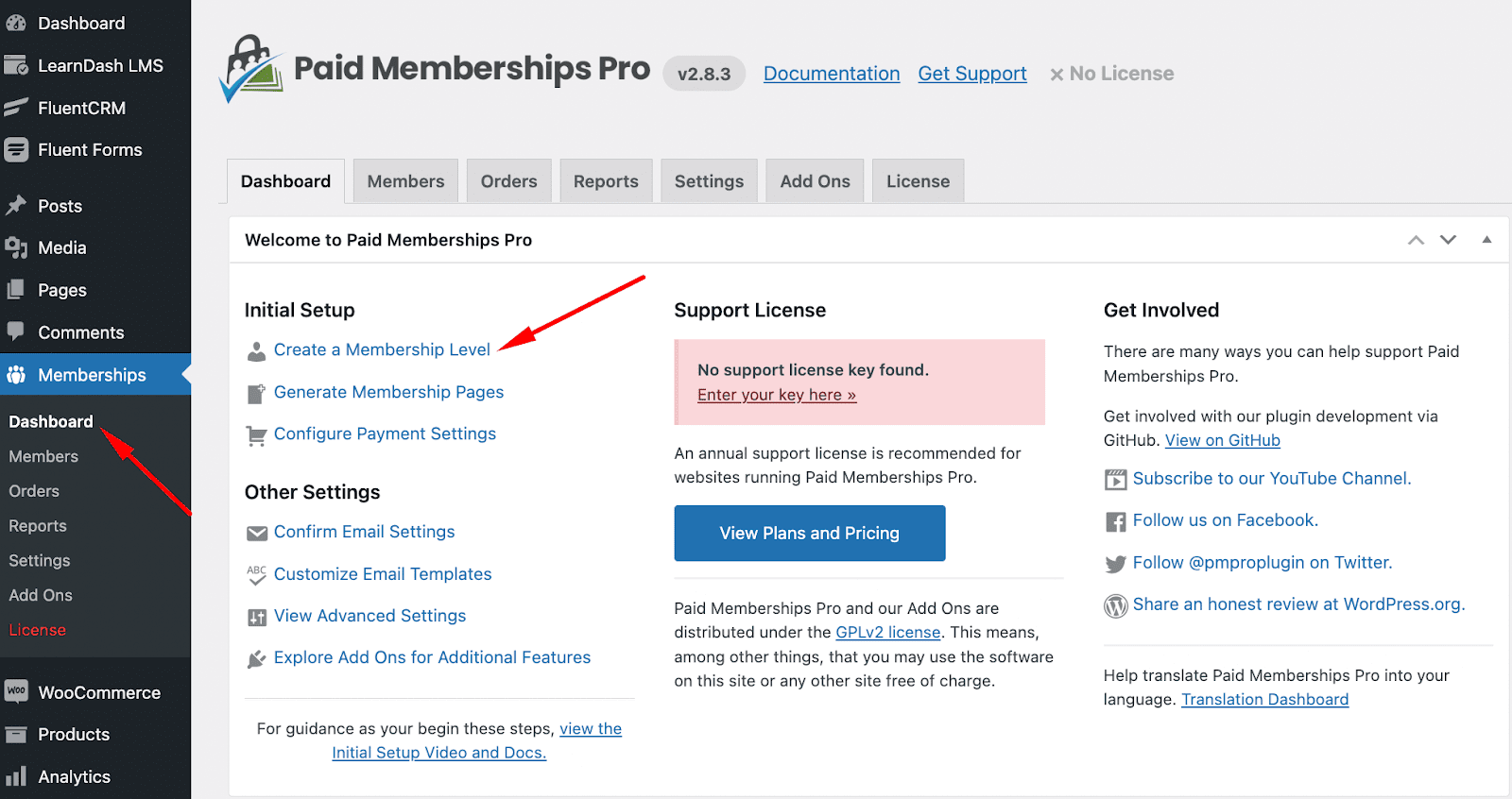Click the Products sidebar icon
Viewport: 1512px width, 799px height.
point(16,734)
